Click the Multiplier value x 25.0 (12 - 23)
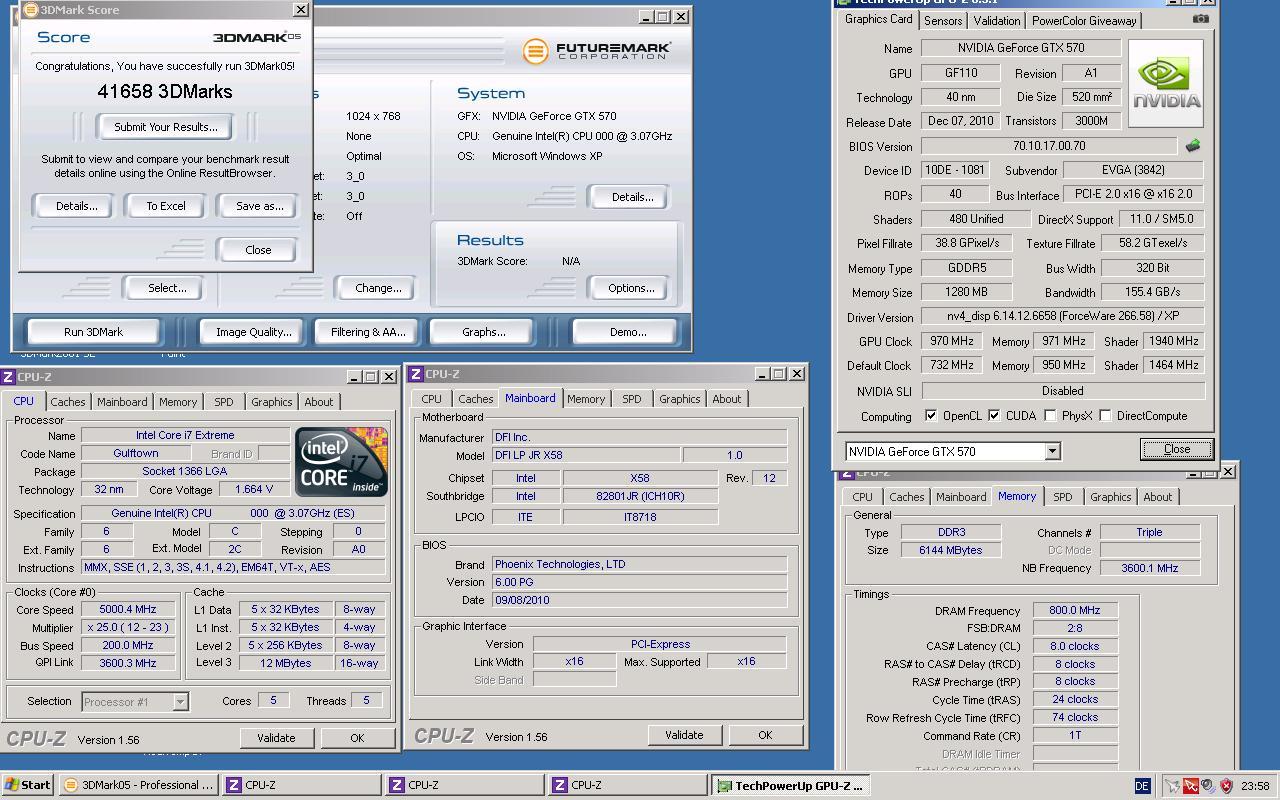Screen dimensions: 1280x800 click(x=128, y=627)
